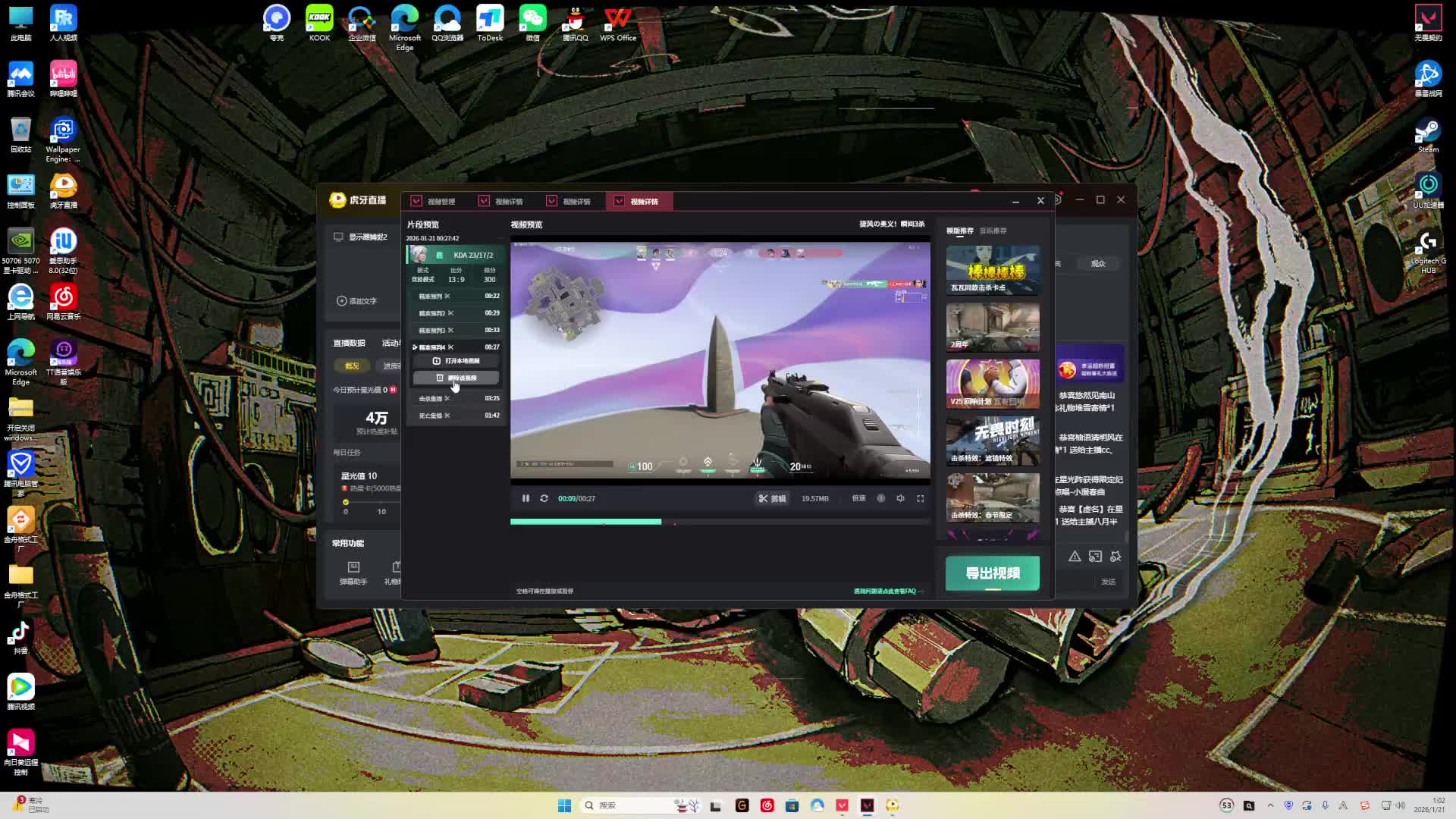The height and width of the screenshot is (819, 1456).
Task: Open the FAQ help link
Action: pyautogui.click(x=885, y=591)
